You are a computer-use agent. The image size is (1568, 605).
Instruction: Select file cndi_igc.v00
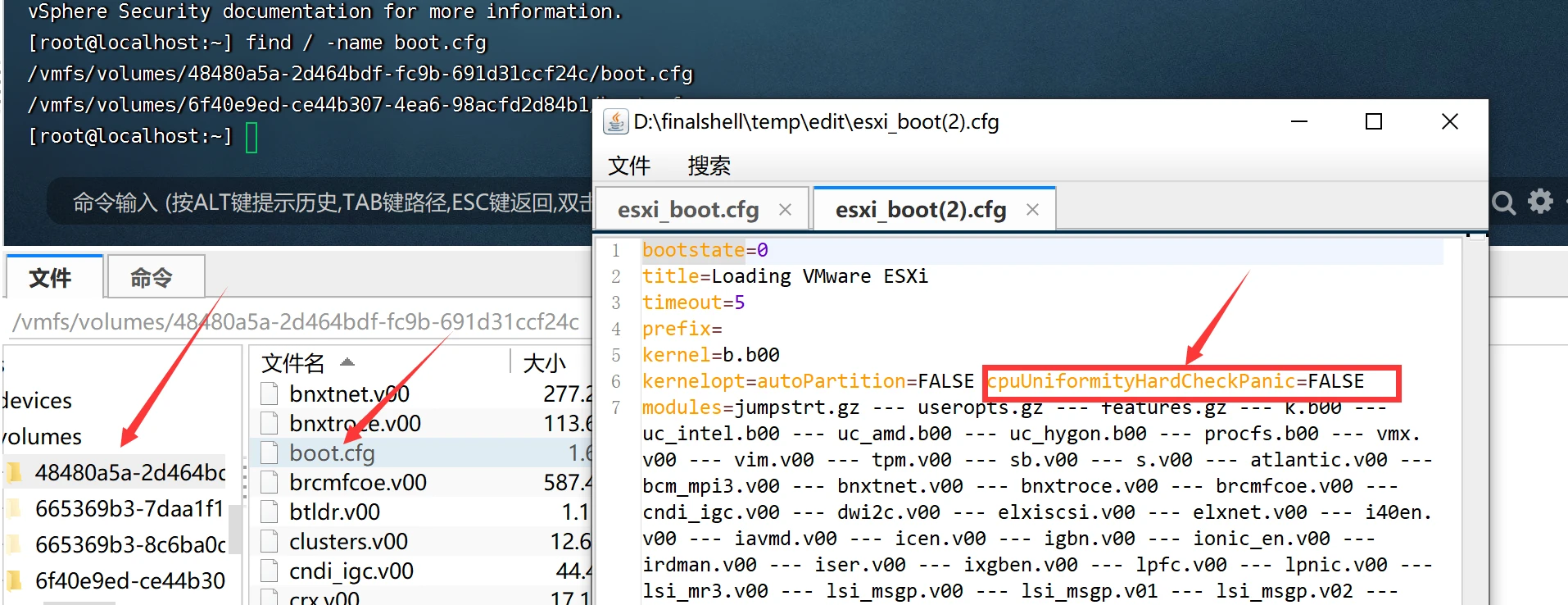pos(351,571)
